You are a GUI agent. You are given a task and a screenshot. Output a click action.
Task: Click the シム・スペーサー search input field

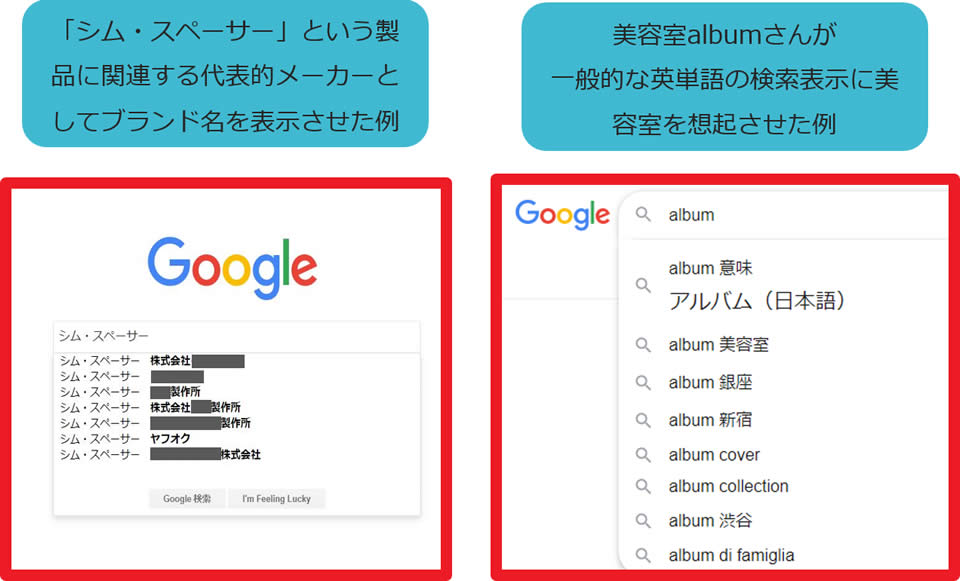pos(237,336)
